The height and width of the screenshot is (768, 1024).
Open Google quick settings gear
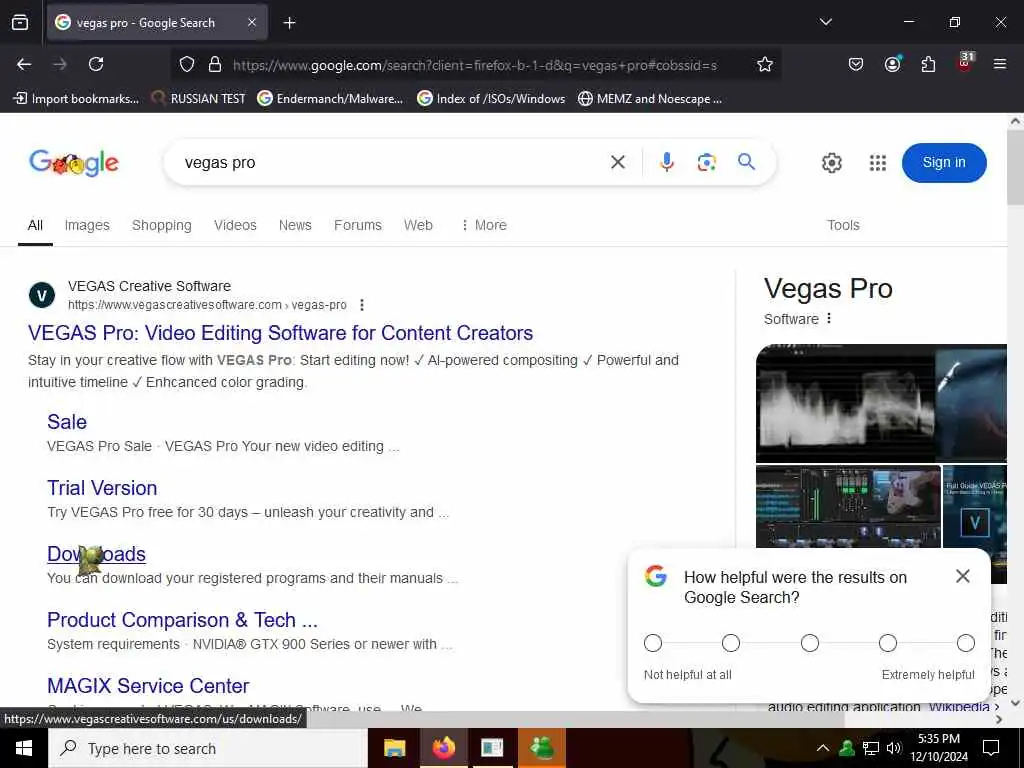coord(831,163)
